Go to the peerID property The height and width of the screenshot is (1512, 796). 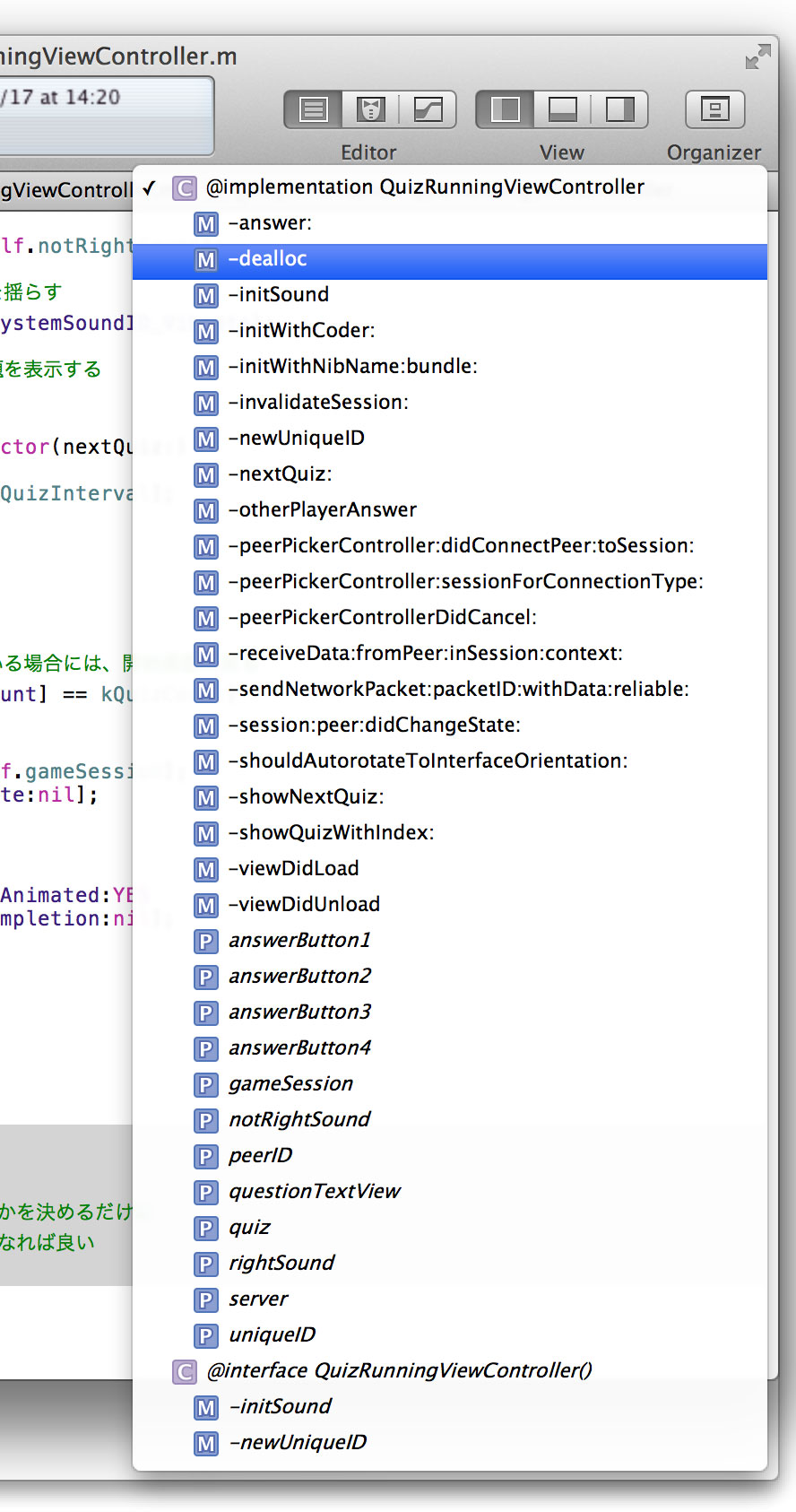pos(450,1156)
